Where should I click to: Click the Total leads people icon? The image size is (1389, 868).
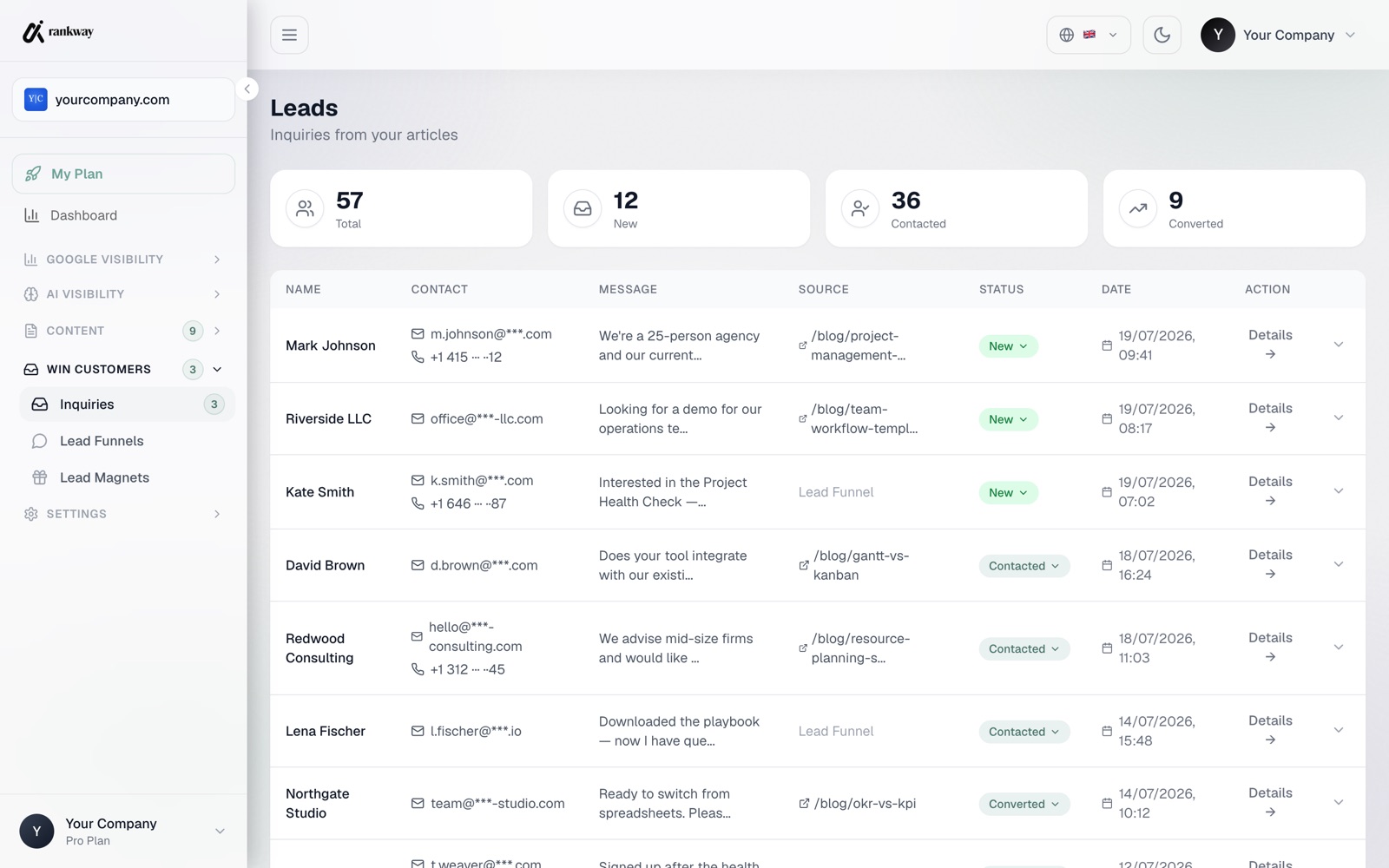(305, 208)
